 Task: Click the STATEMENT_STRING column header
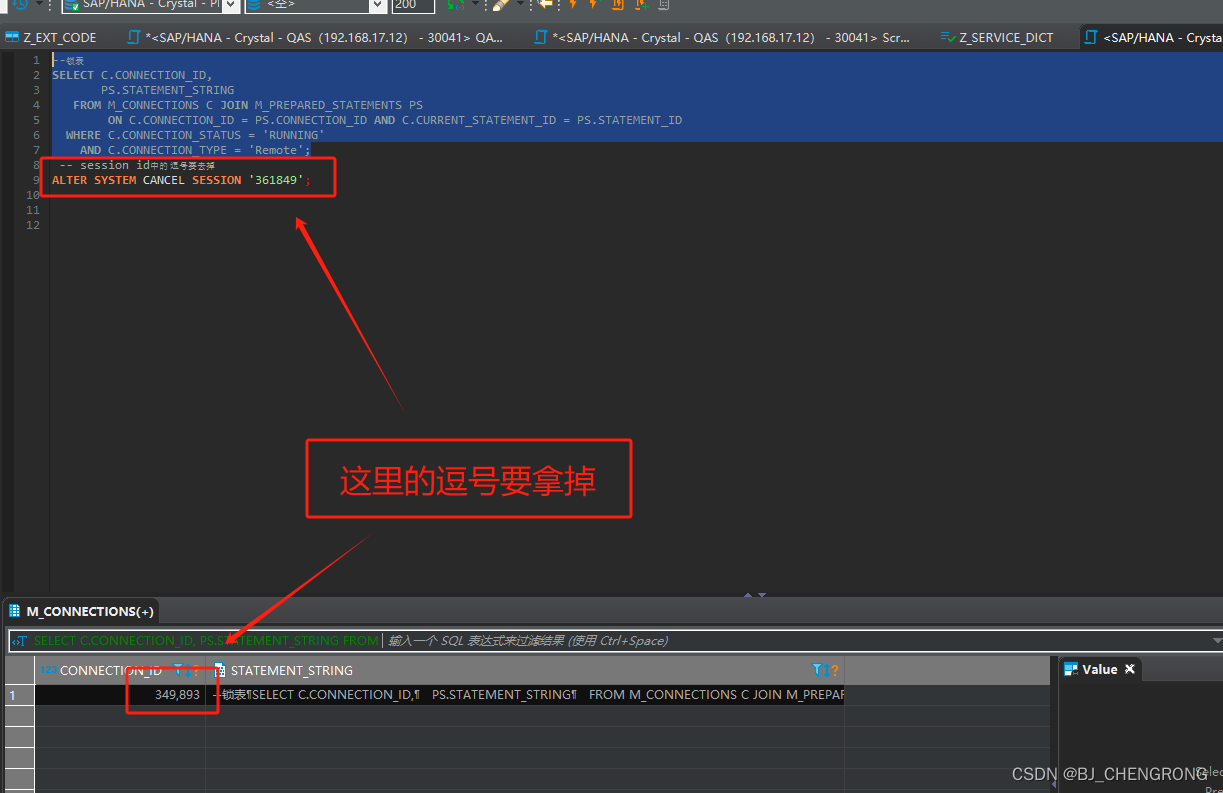click(x=292, y=671)
